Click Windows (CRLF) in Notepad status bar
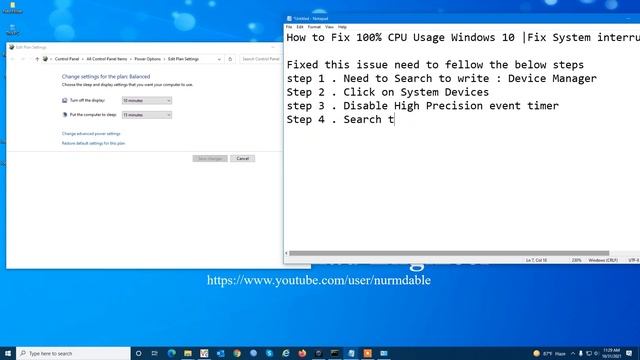640x360 pixels. (602, 260)
